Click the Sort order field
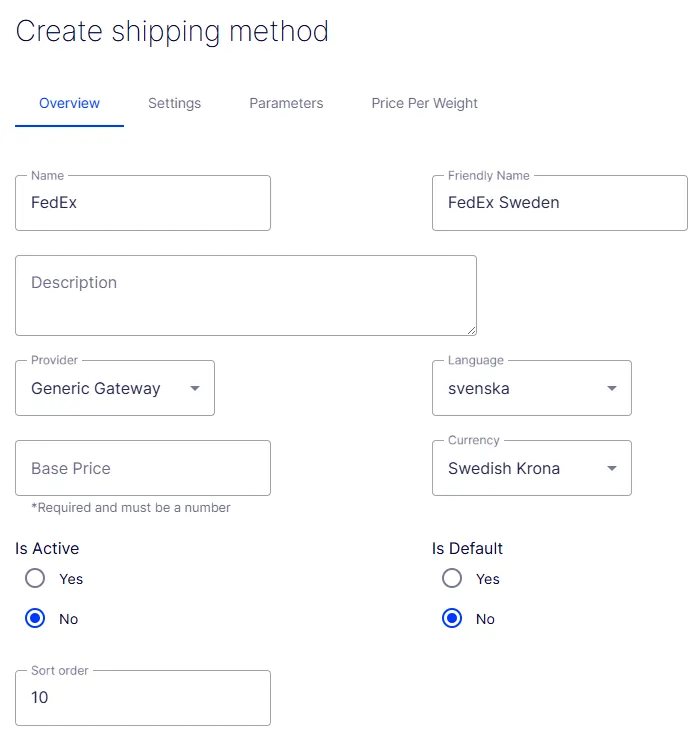Screen dimensions: 700x737 [143, 698]
